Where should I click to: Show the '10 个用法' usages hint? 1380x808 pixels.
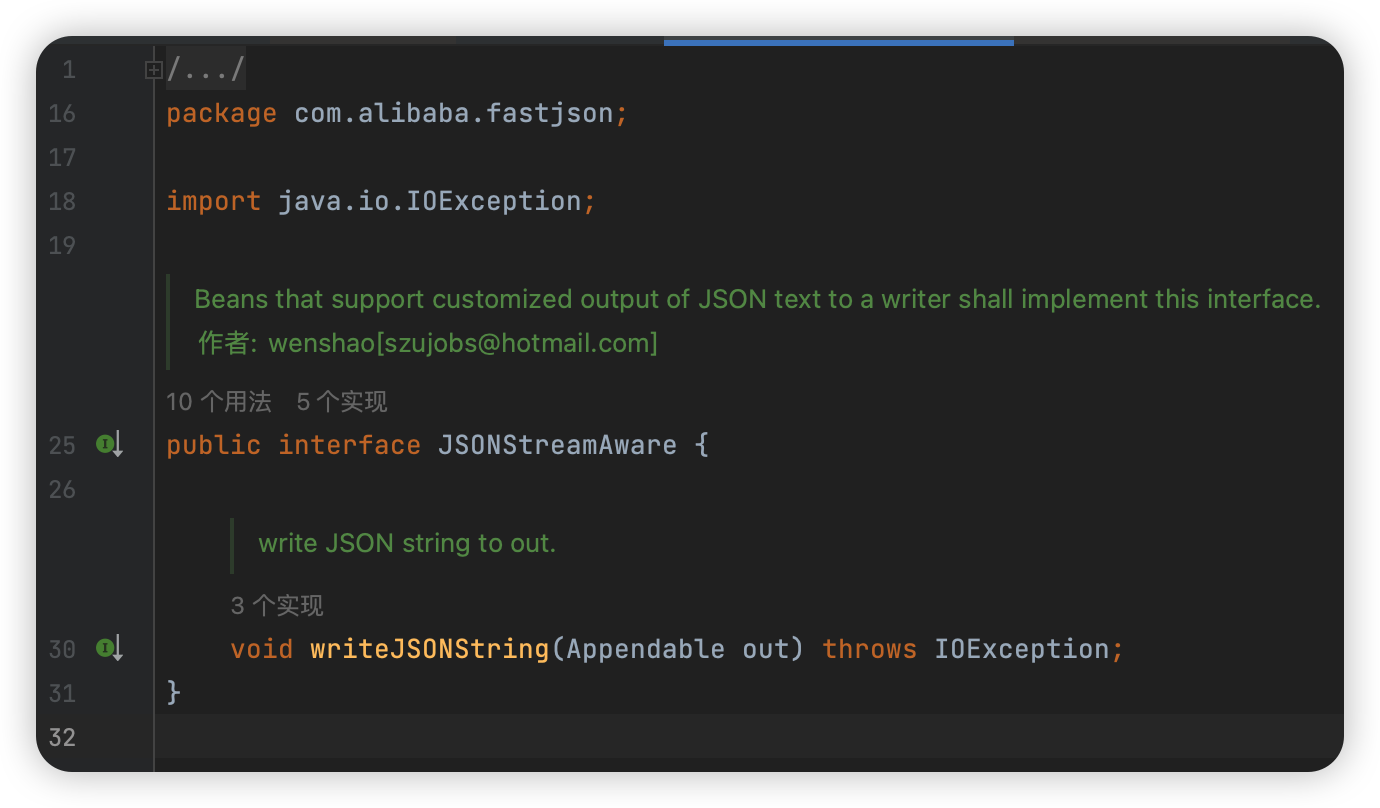218,402
